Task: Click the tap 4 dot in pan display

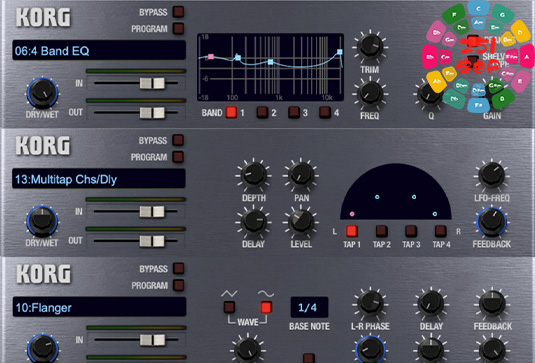Action: [435, 214]
